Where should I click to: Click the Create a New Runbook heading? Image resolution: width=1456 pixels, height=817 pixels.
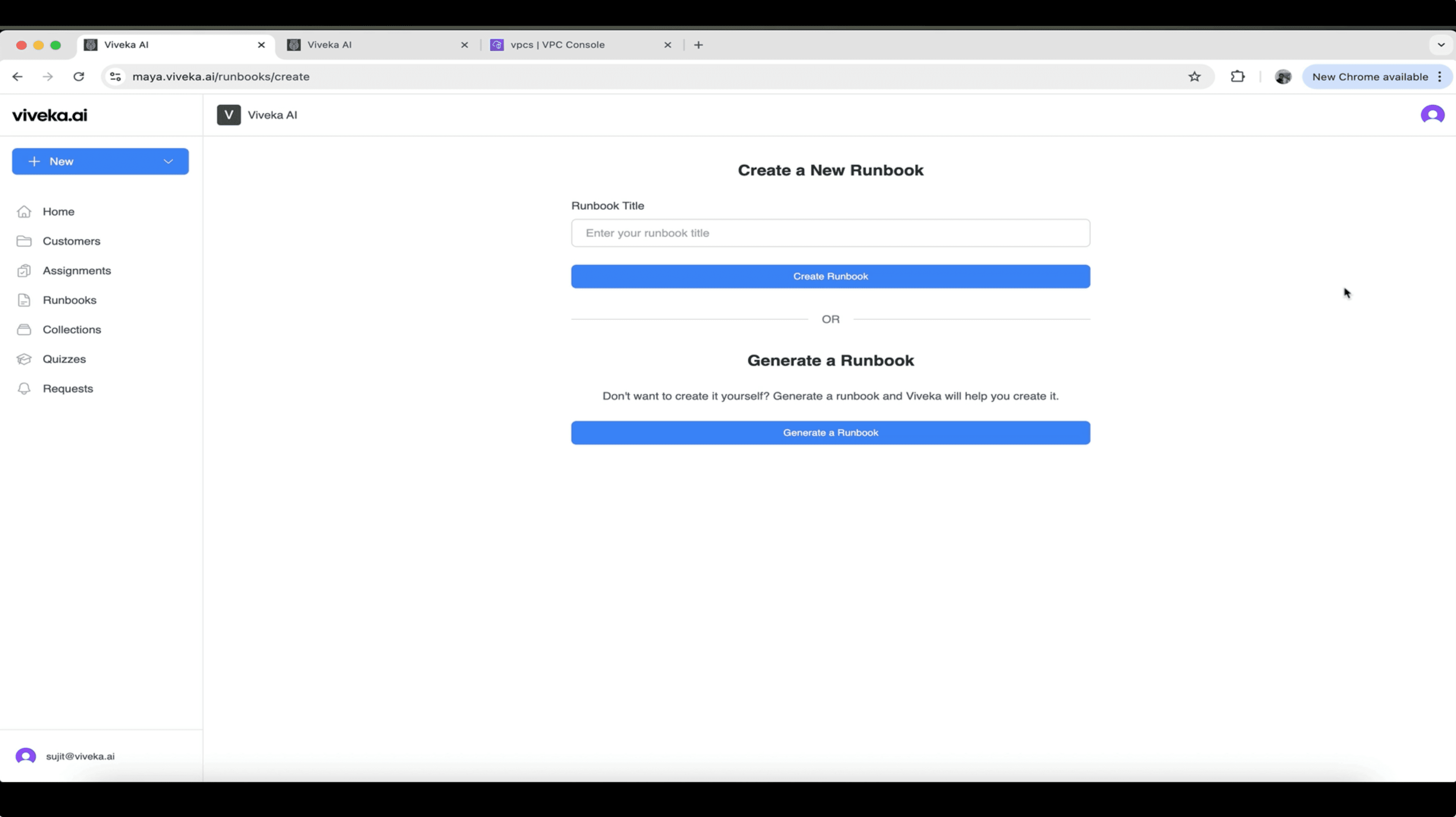click(830, 170)
